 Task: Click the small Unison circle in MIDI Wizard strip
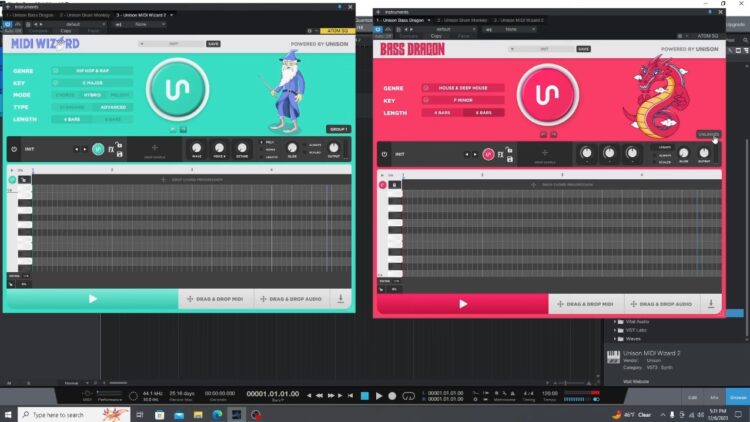click(x=98, y=149)
